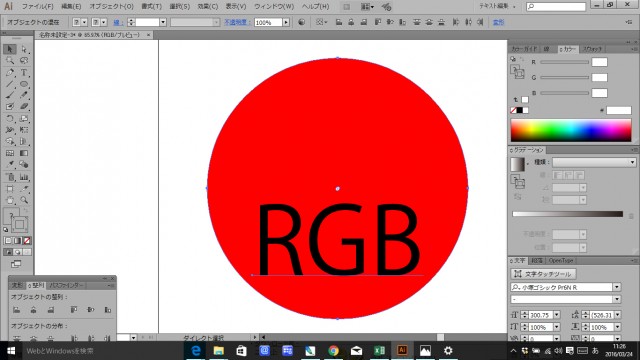This screenshot has width=640, height=360.
Task: Click Recolor Artwork wheel icon in control bar
Action: pyautogui.click(x=301, y=22)
